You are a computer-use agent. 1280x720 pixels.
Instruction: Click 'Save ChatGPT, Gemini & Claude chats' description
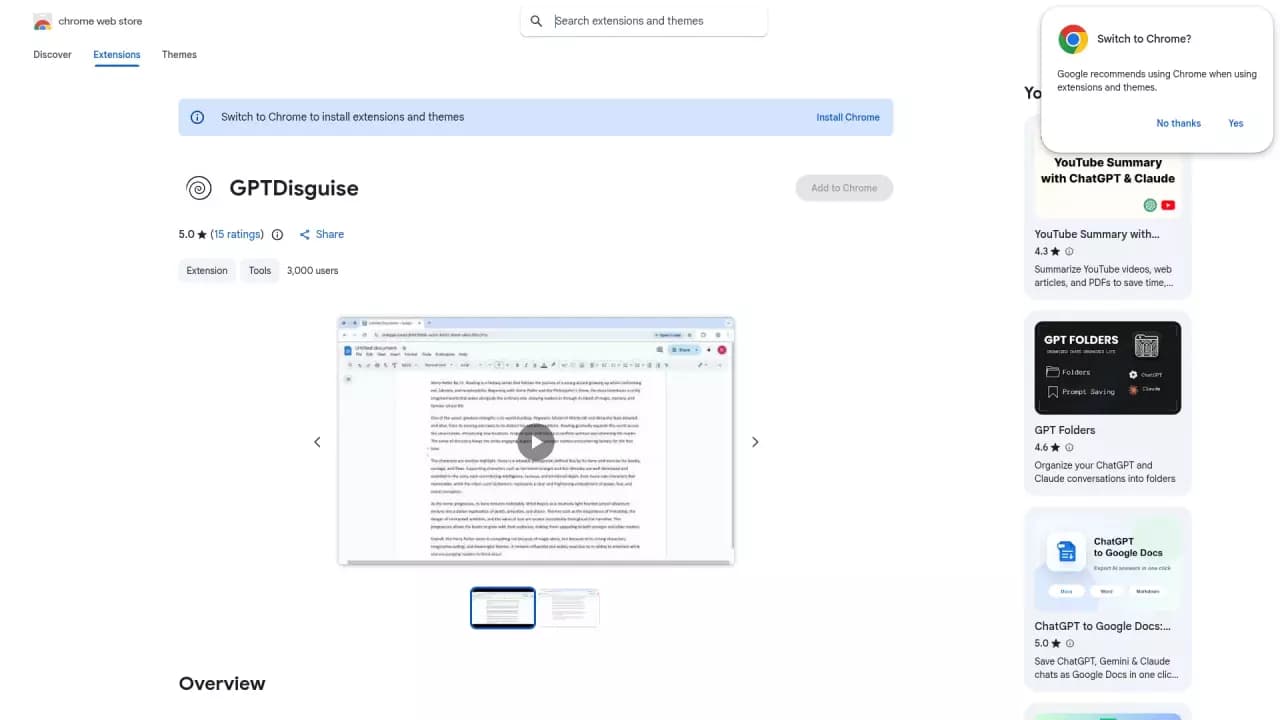(1106, 668)
